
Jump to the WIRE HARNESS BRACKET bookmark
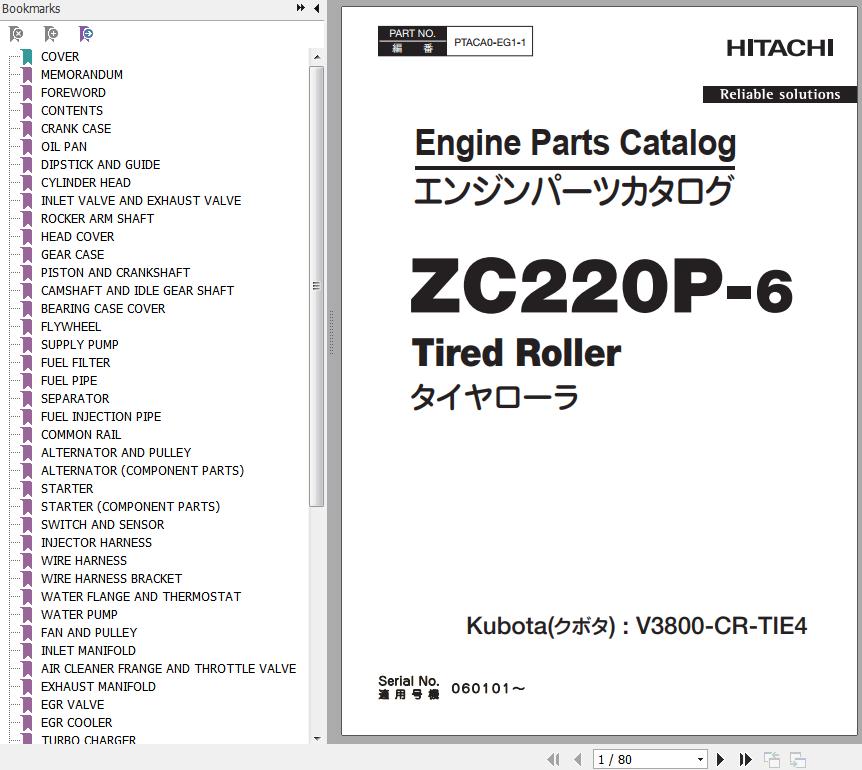(111, 579)
